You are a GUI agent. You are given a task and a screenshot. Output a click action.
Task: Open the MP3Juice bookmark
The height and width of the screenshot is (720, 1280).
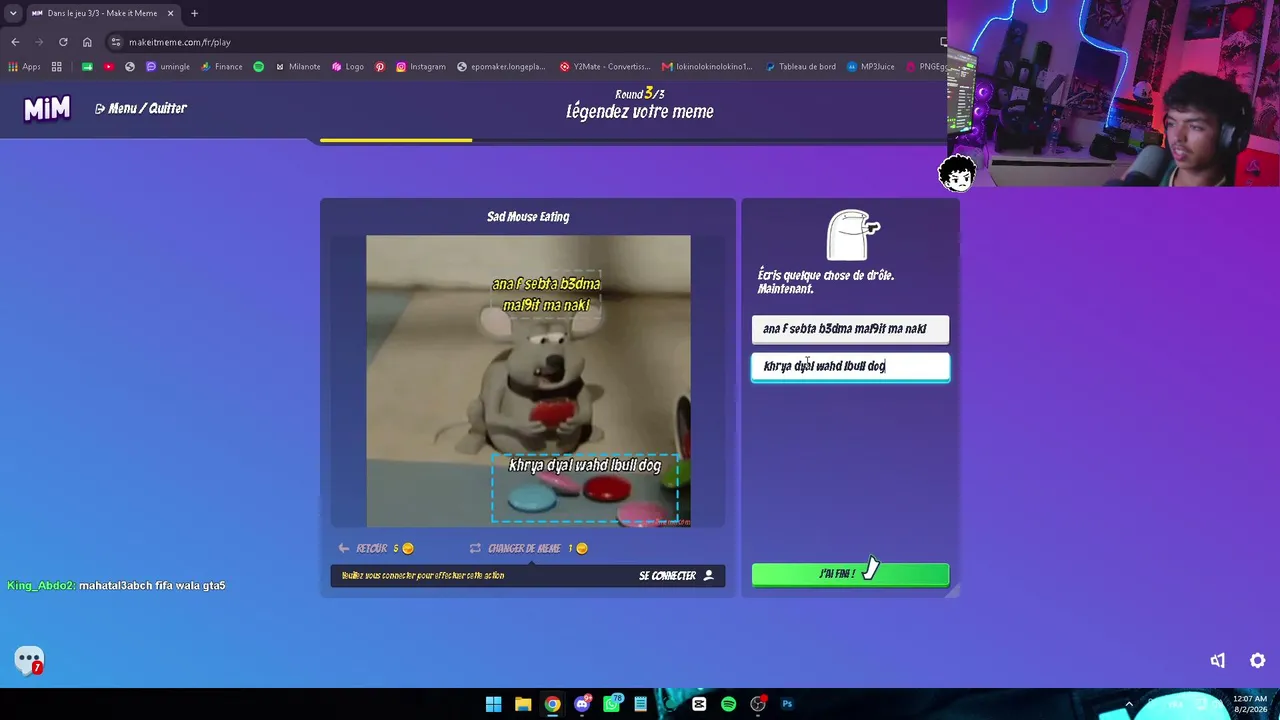[x=871, y=67]
